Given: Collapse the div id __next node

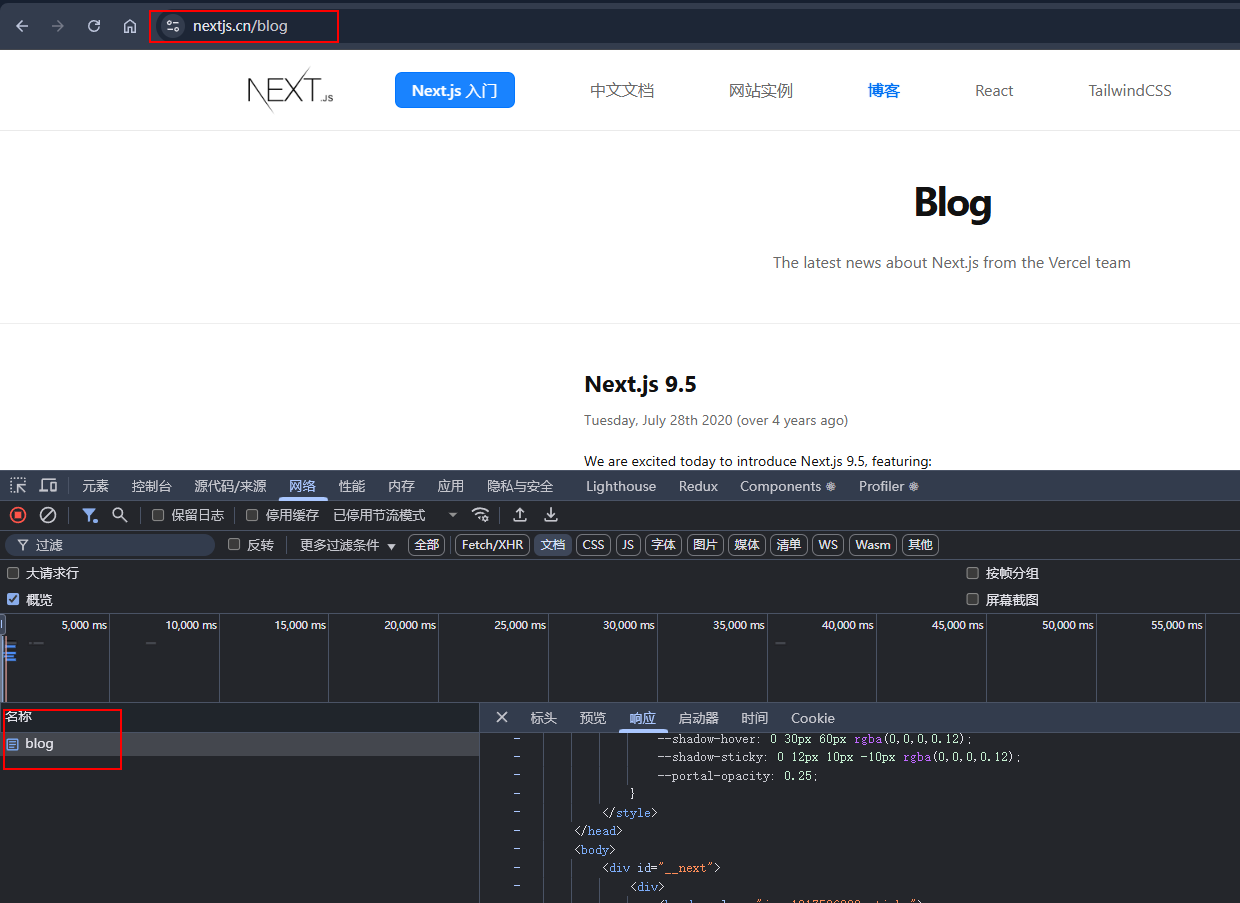Looking at the screenshot, I should pyautogui.click(x=516, y=868).
